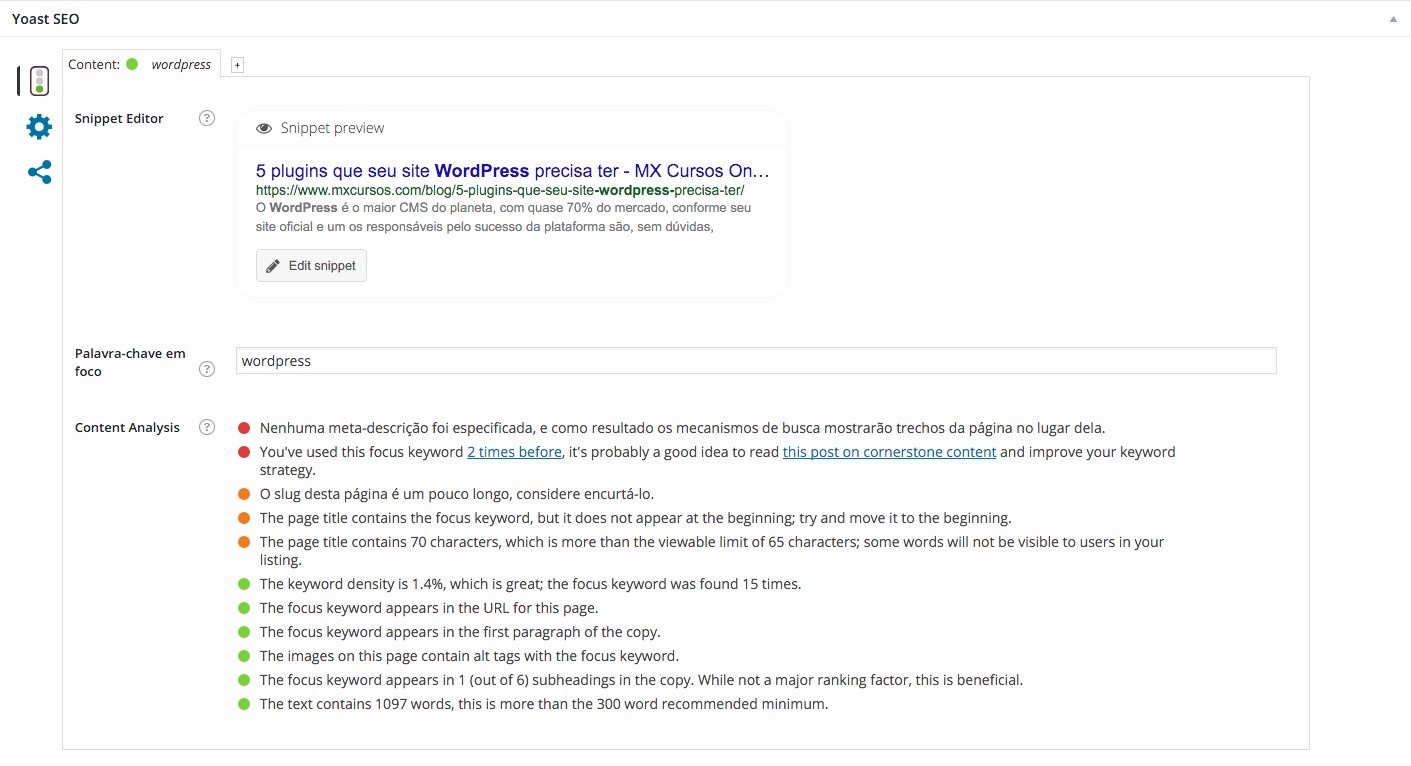Open the Social share tab icon

coord(39,173)
